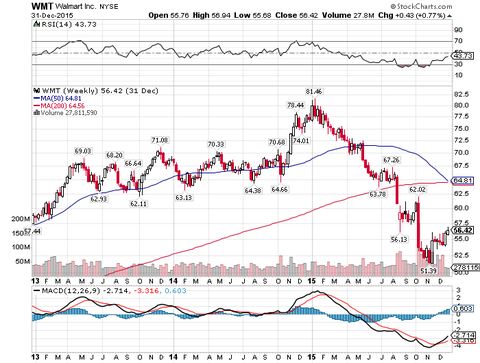Click the Volume 27,811,590 legend text
480x363 pixels.
(69, 113)
